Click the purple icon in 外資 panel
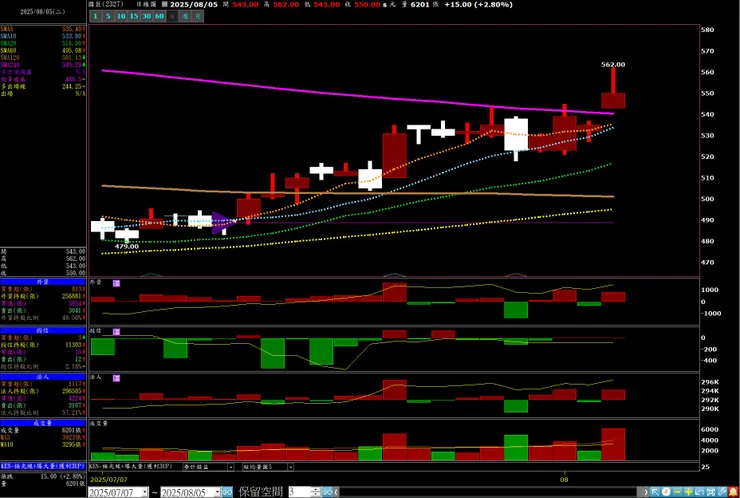The width and height of the screenshot is (740, 498). coord(117,283)
